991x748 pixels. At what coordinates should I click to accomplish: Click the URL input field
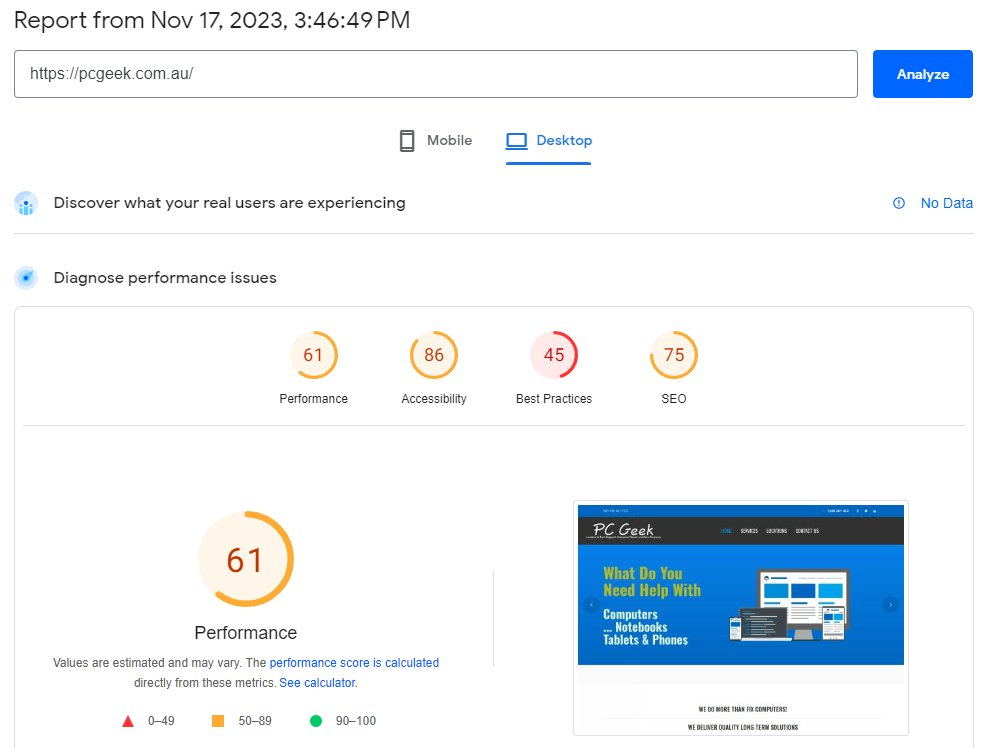pyautogui.click(x=435, y=74)
